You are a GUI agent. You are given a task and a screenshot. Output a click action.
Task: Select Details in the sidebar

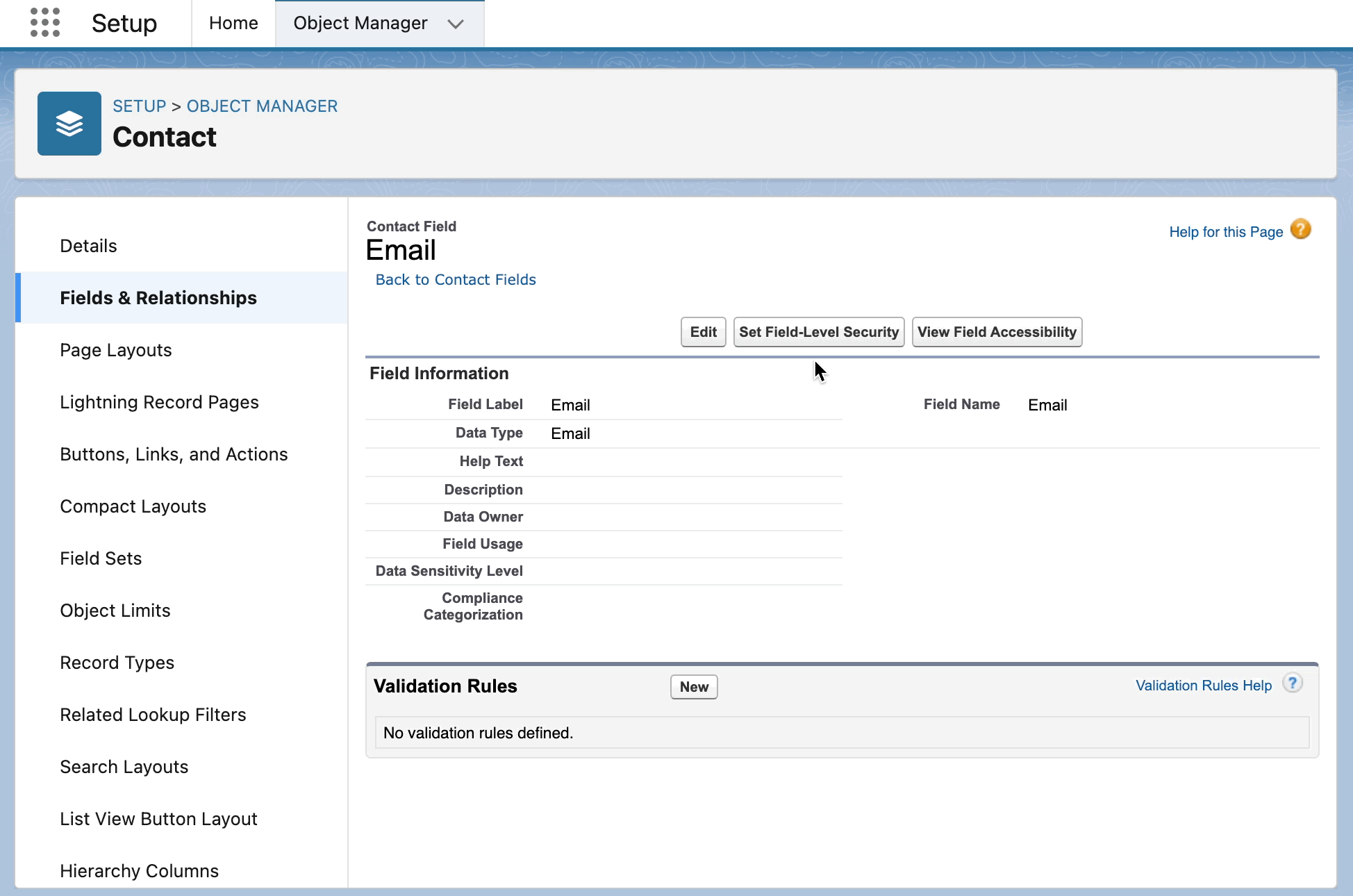[88, 246]
